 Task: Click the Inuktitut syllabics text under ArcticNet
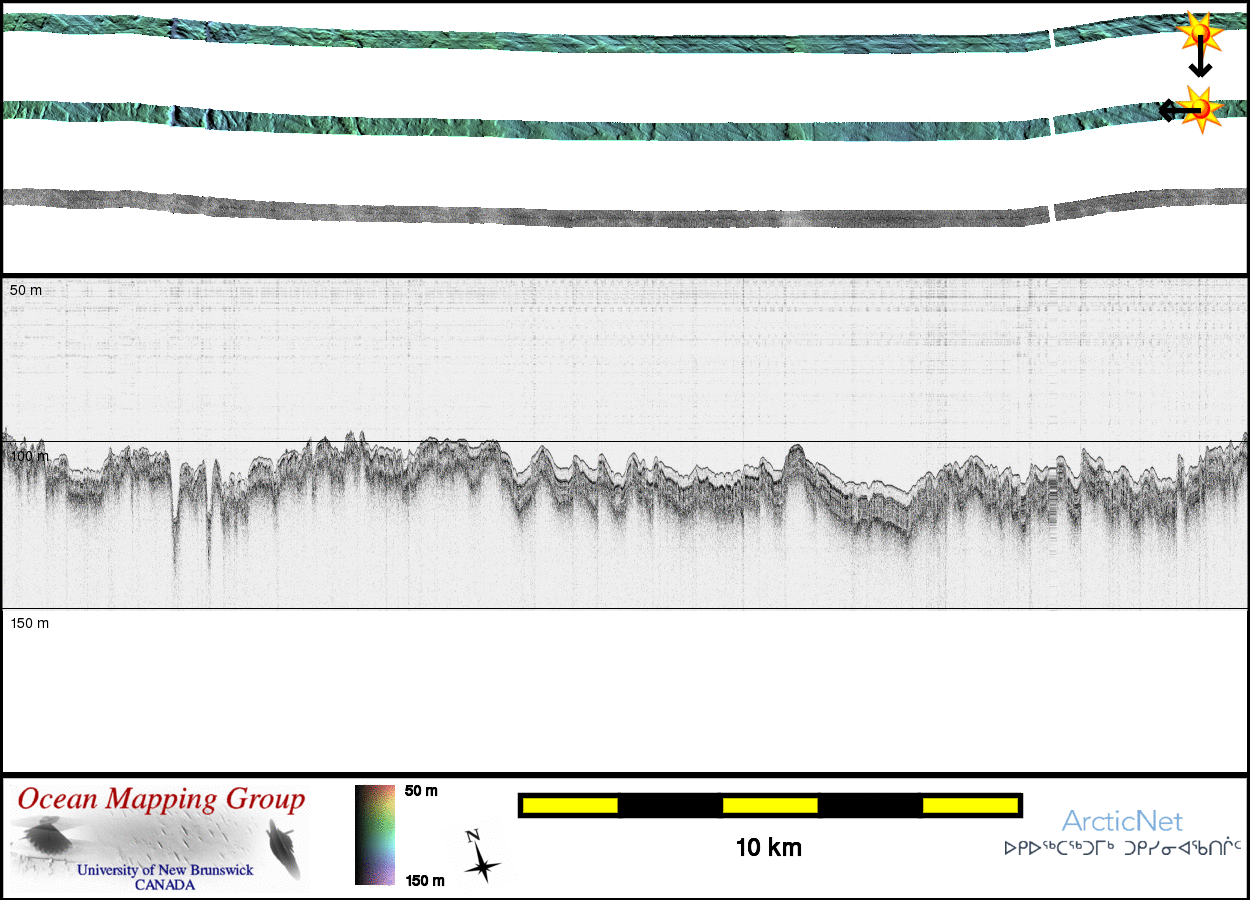click(x=1122, y=848)
